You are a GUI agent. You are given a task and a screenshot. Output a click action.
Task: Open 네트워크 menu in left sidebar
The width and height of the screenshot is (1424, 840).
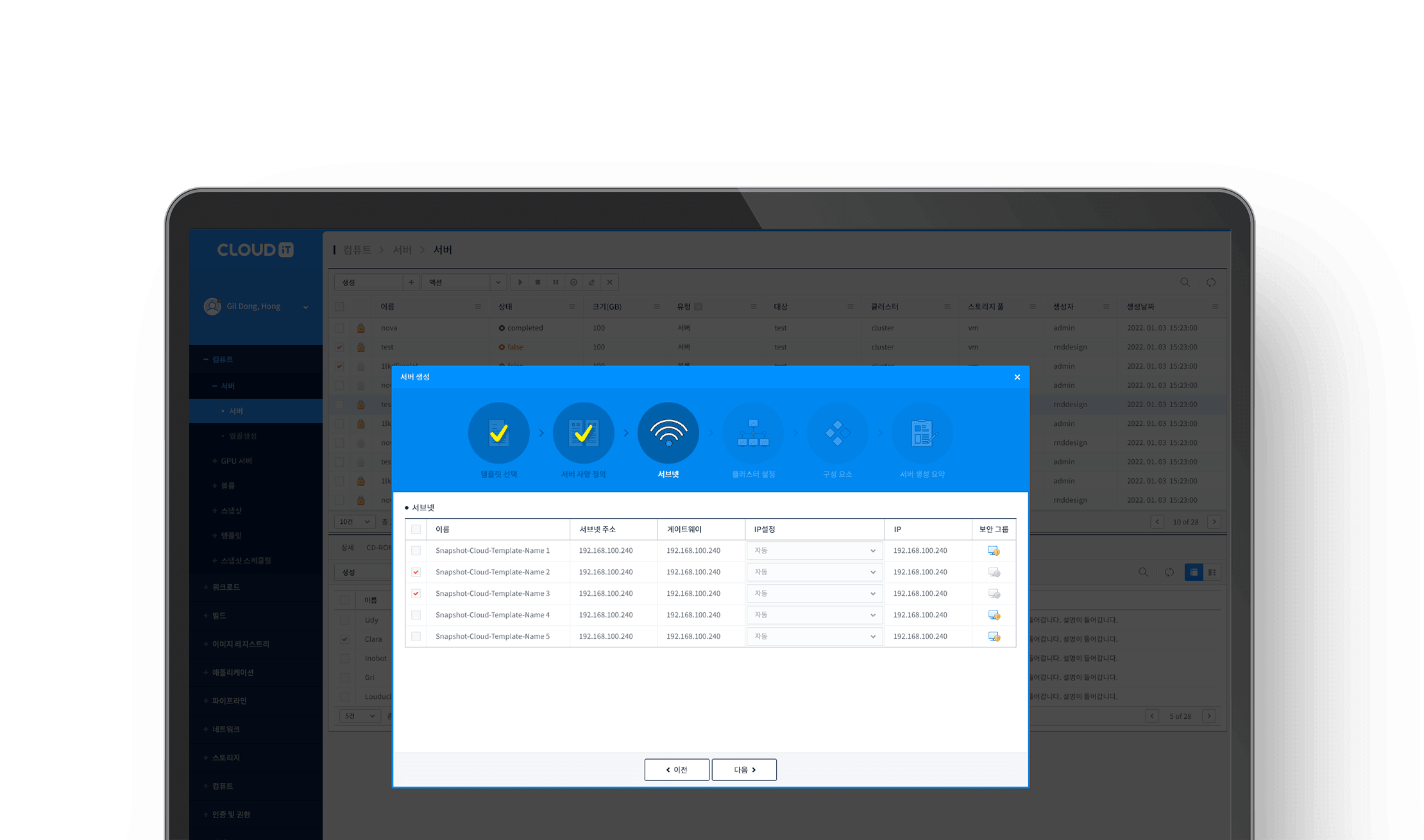pos(226,729)
